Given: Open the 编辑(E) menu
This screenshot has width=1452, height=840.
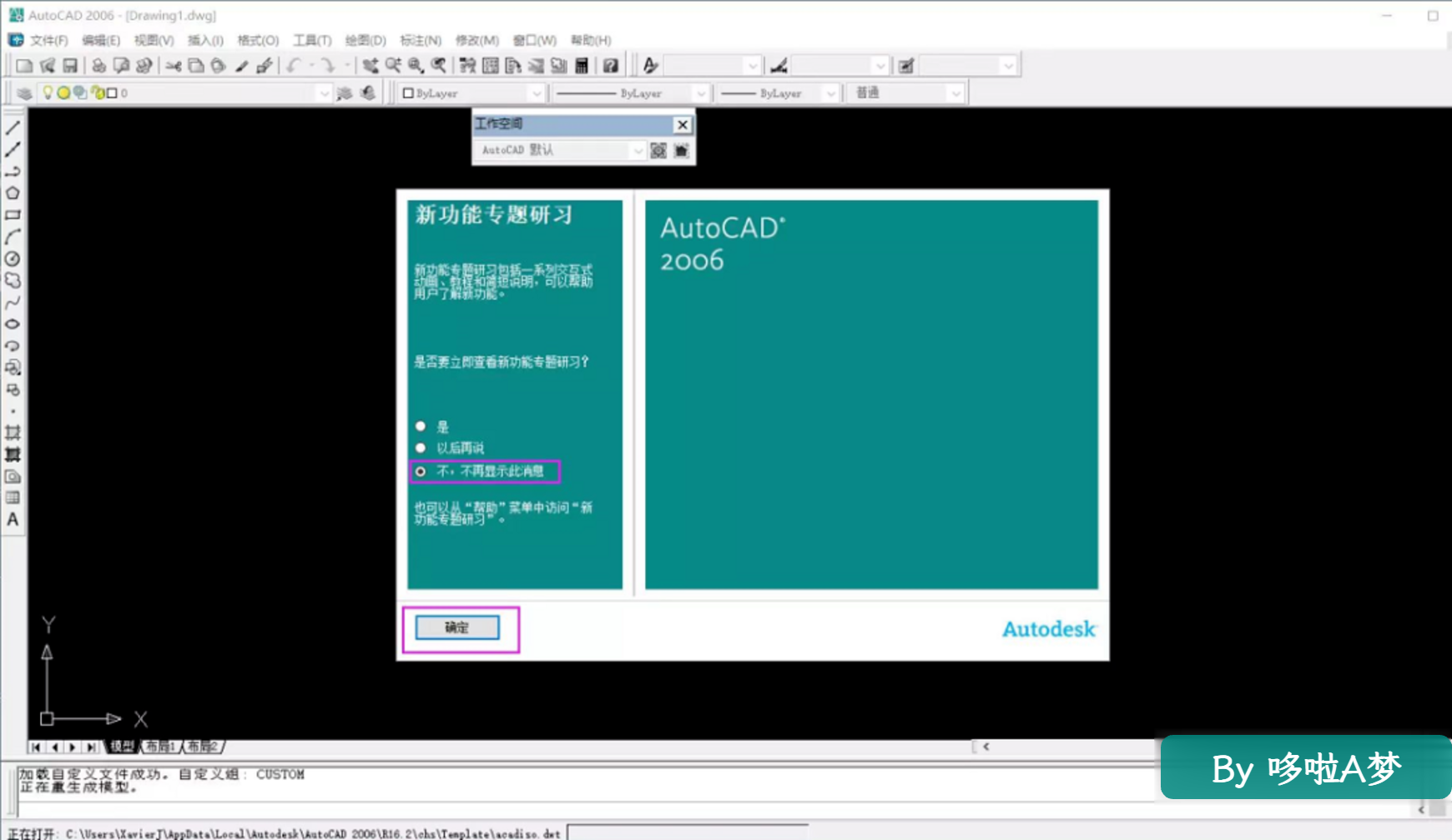Looking at the screenshot, I should coord(101,40).
